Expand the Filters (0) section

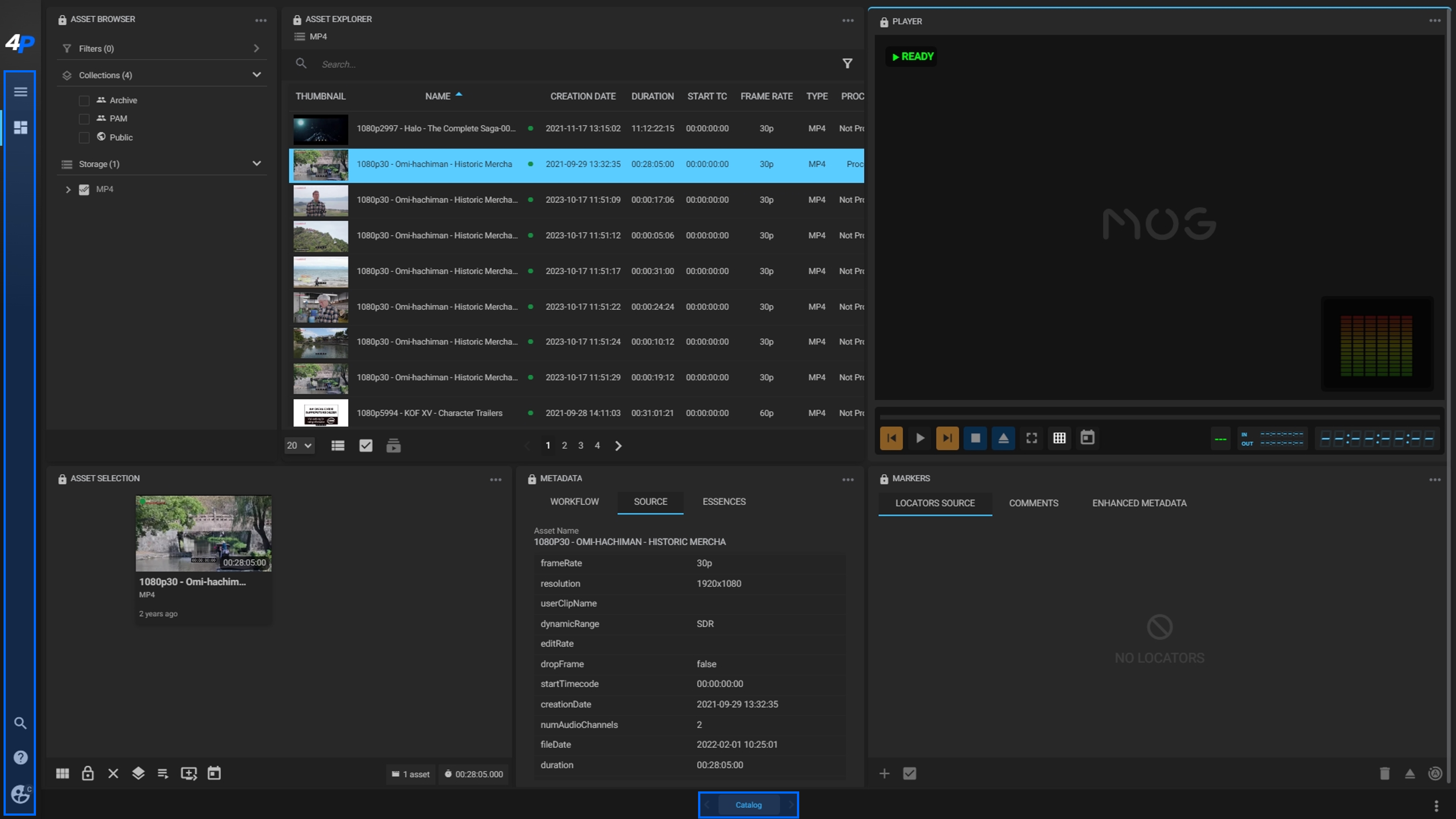point(162,49)
